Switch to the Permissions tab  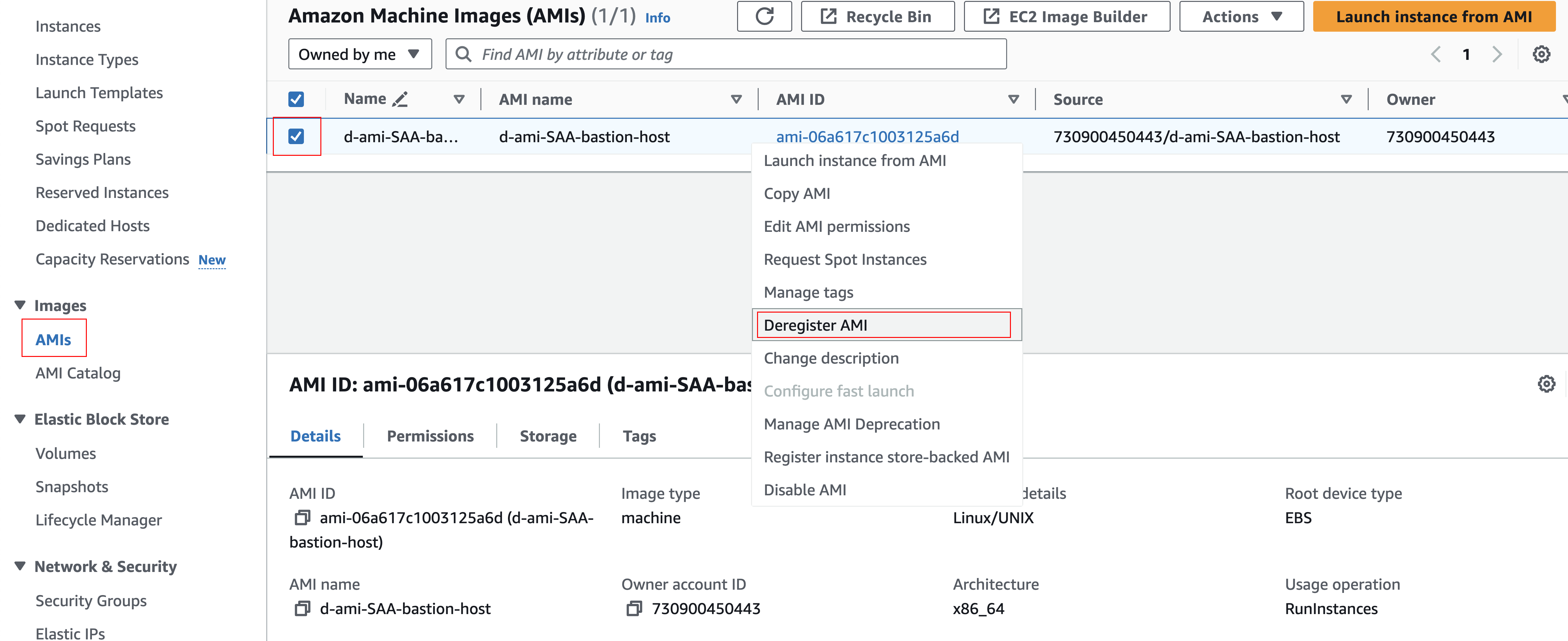point(430,436)
